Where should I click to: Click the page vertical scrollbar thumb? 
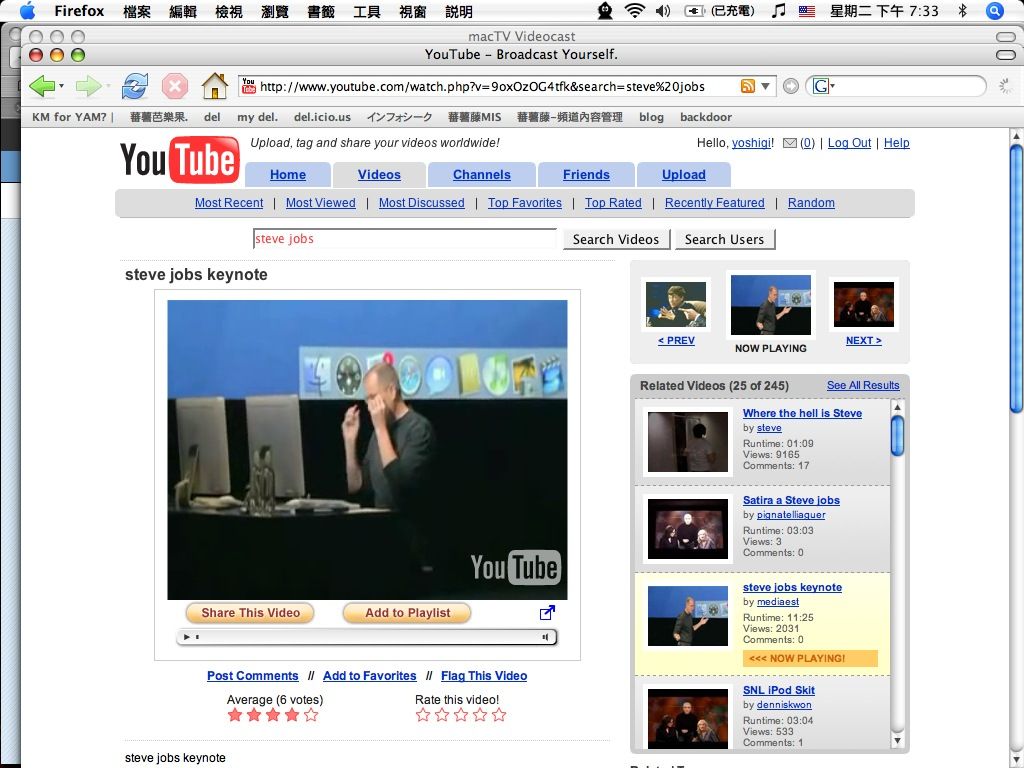tap(1016, 279)
